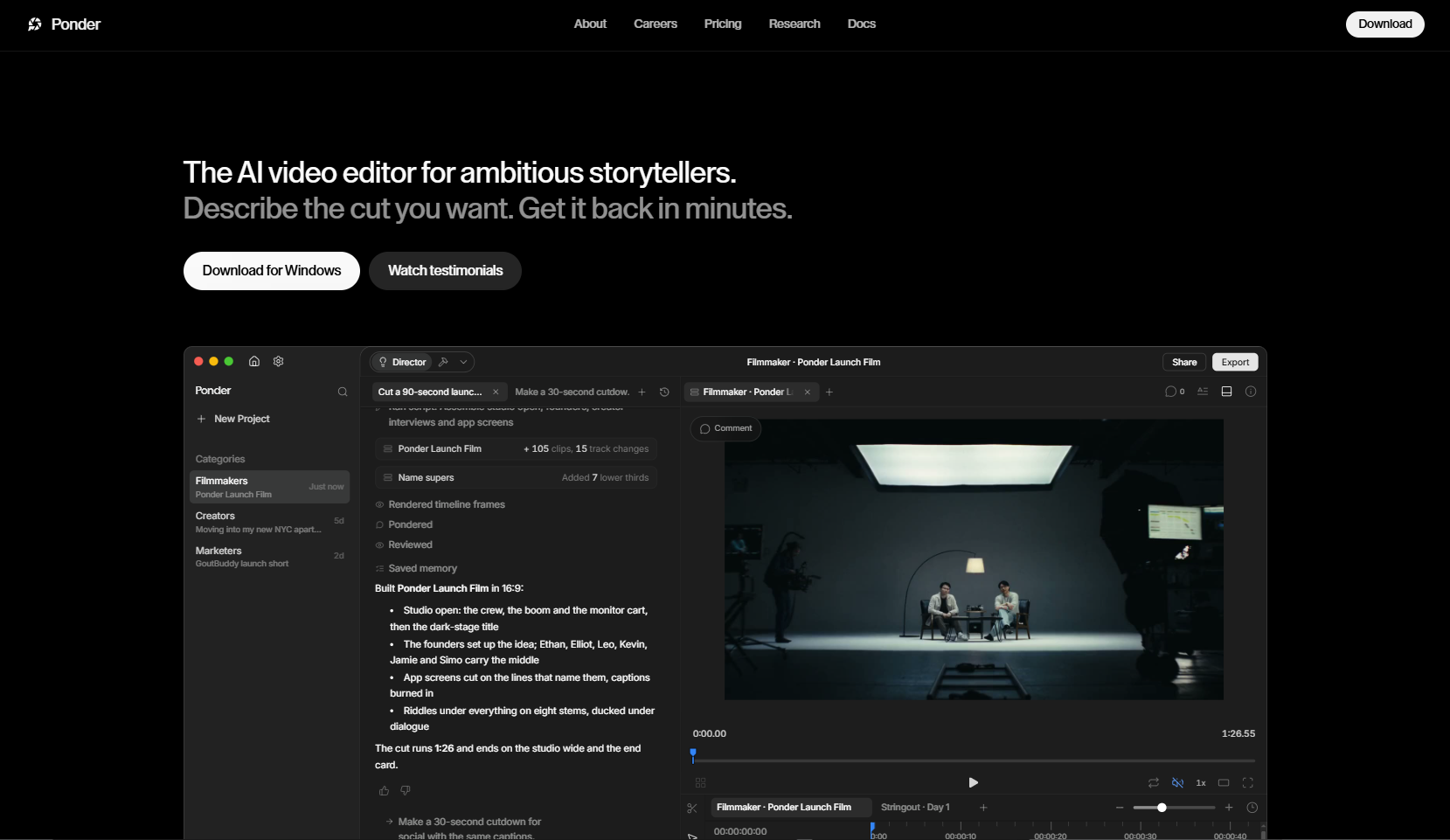Click the sidebar search magnifier icon
Image resolution: width=1450 pixels, height=840 pixels.
coord(343,392)
